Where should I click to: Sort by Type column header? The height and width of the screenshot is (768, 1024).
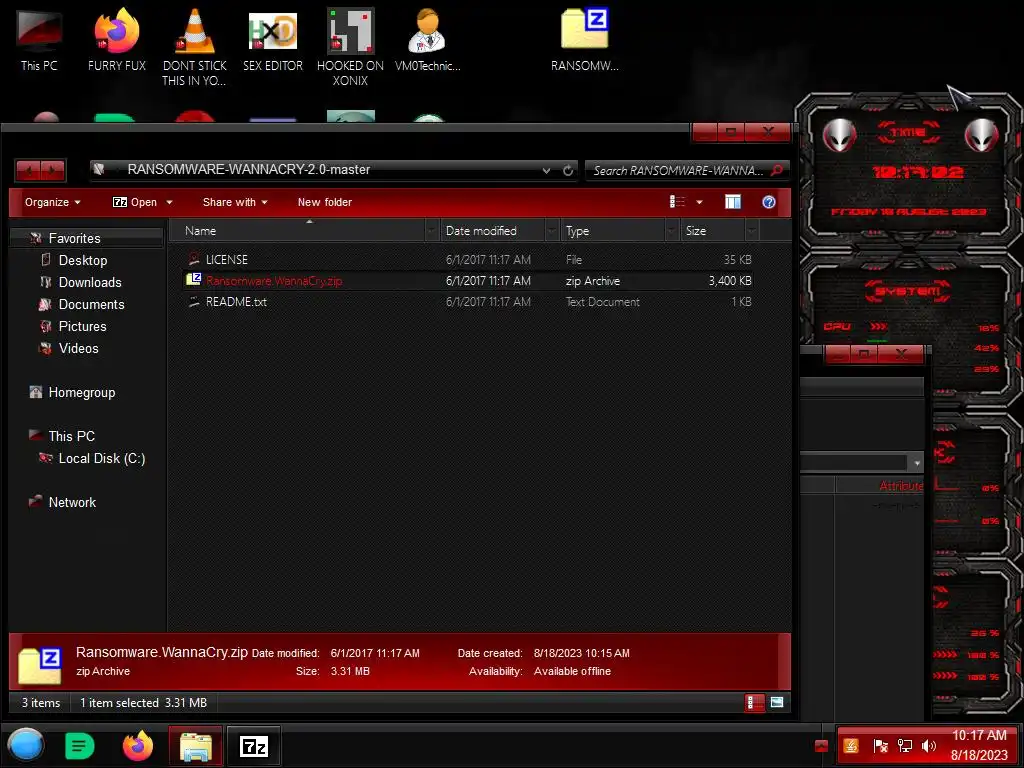[x=577, y=231]
